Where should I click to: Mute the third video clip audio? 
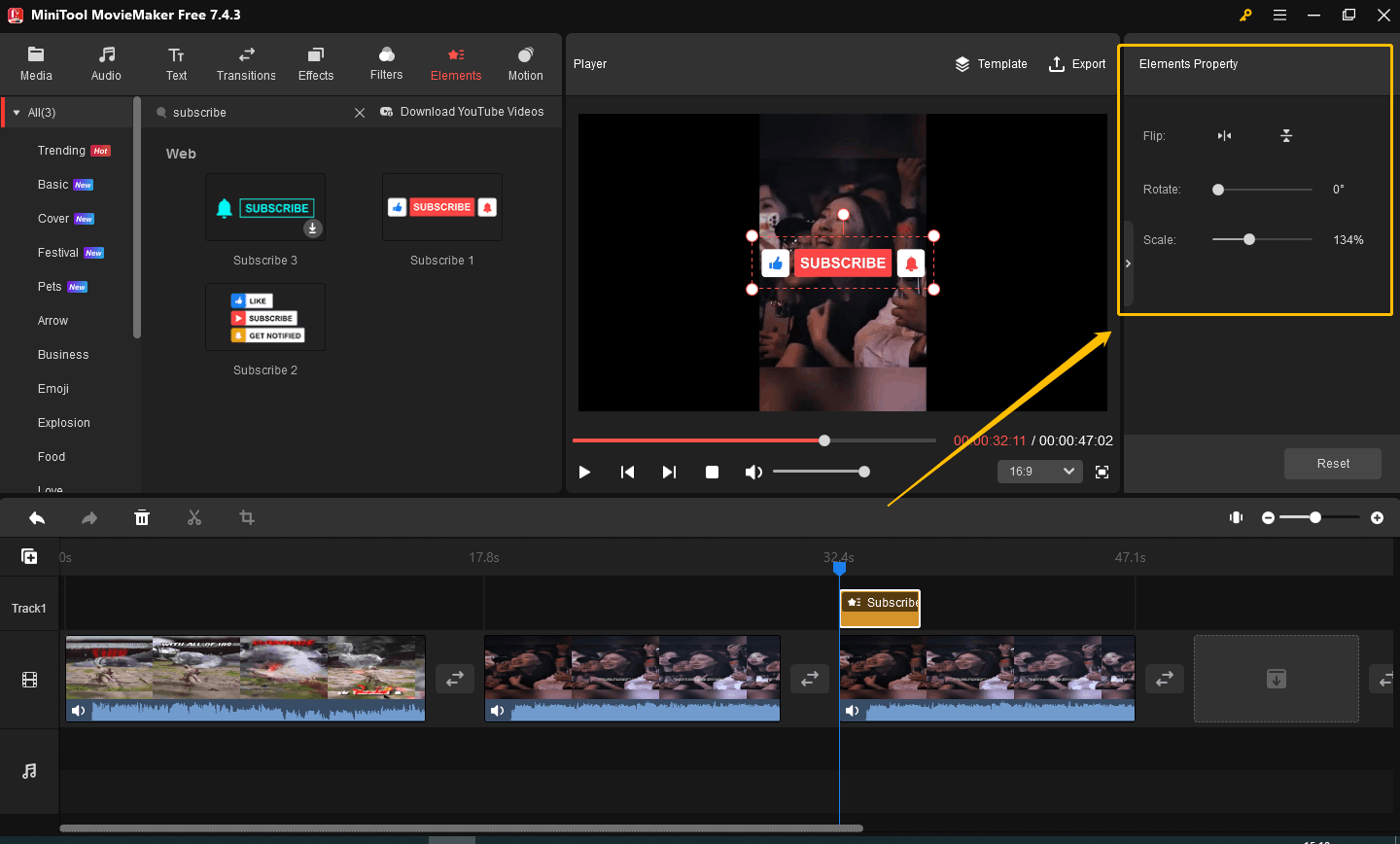(x=853, y=711)
